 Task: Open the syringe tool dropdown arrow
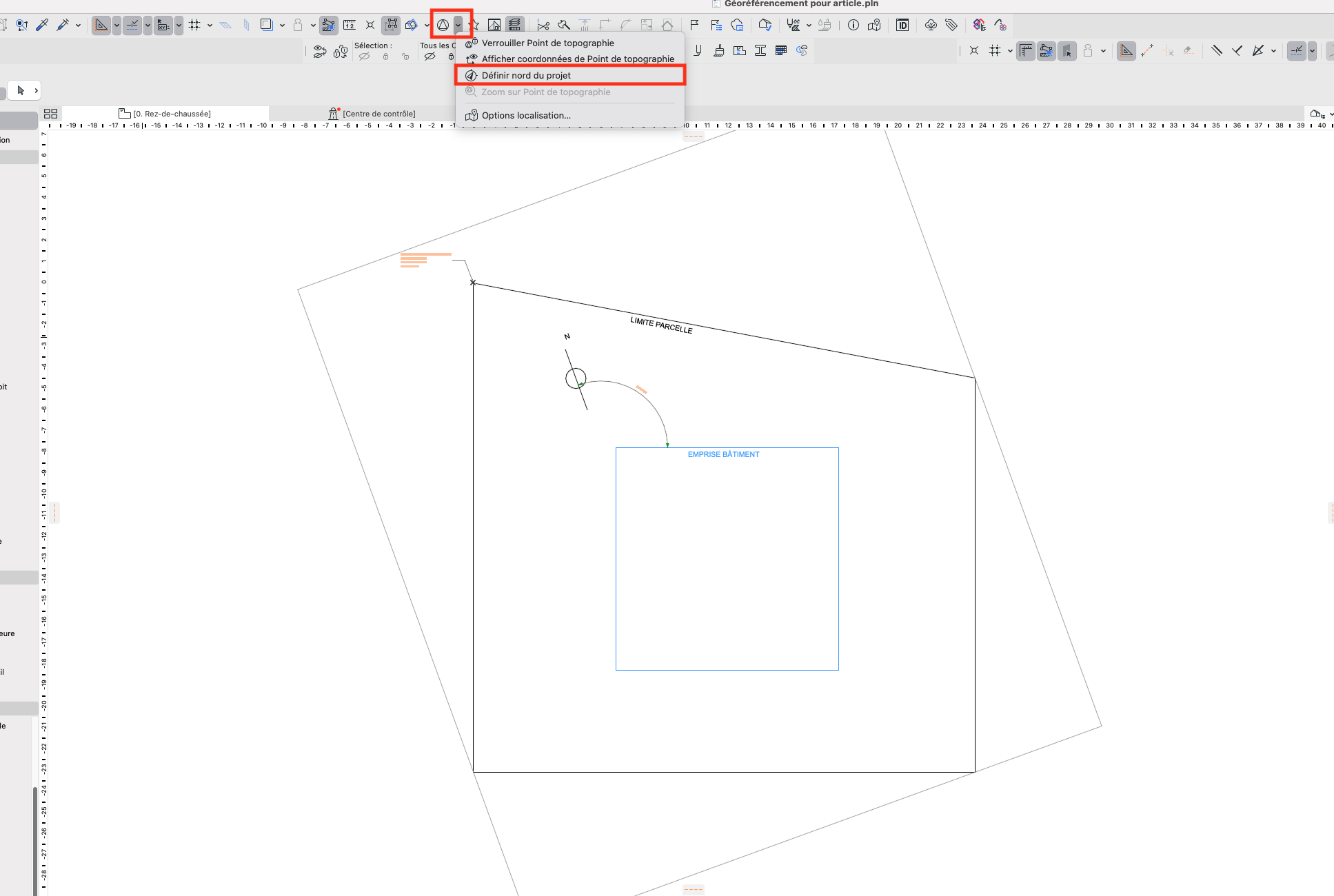point(78,26)
